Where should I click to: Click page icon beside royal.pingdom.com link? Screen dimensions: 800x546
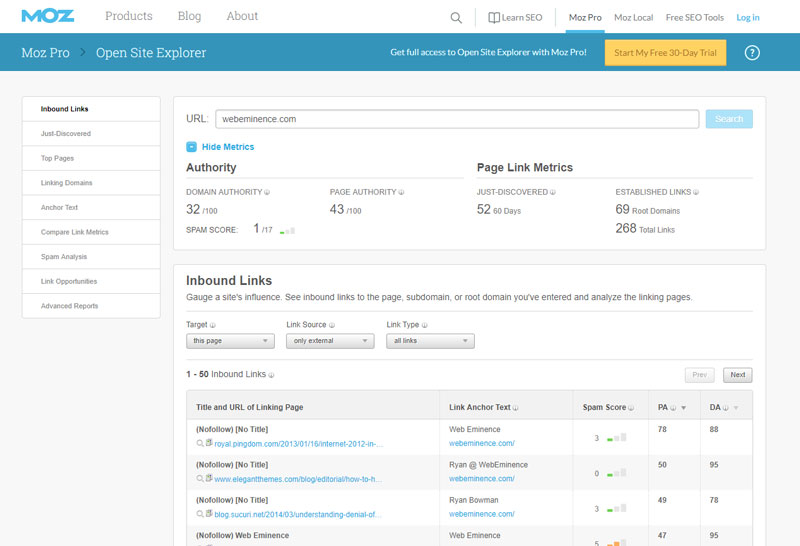(x=209, y=443)
